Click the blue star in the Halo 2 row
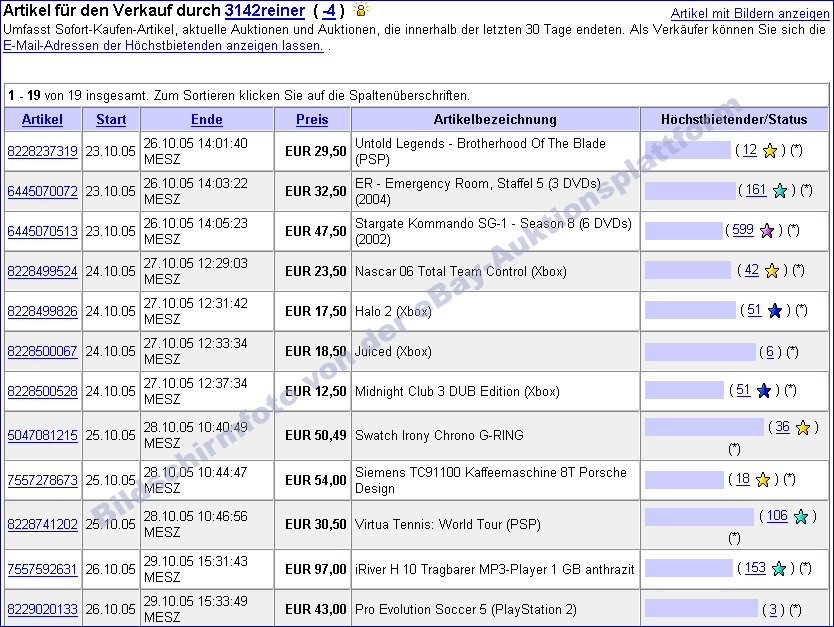This screenshot has width=834, height=627. (x=775, y=311)
